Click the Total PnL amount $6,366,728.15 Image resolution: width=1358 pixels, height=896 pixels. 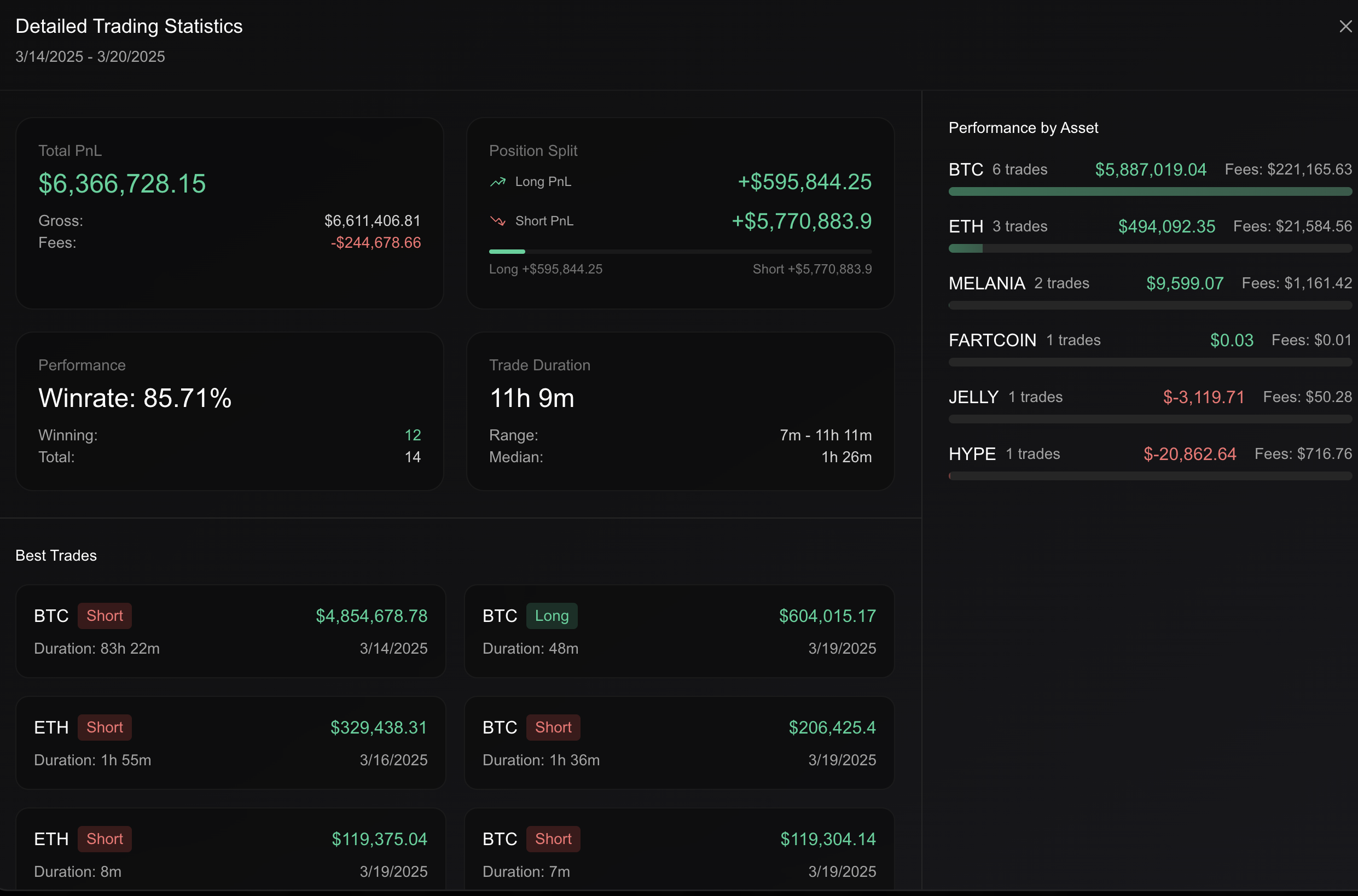(x=122, y=184)
